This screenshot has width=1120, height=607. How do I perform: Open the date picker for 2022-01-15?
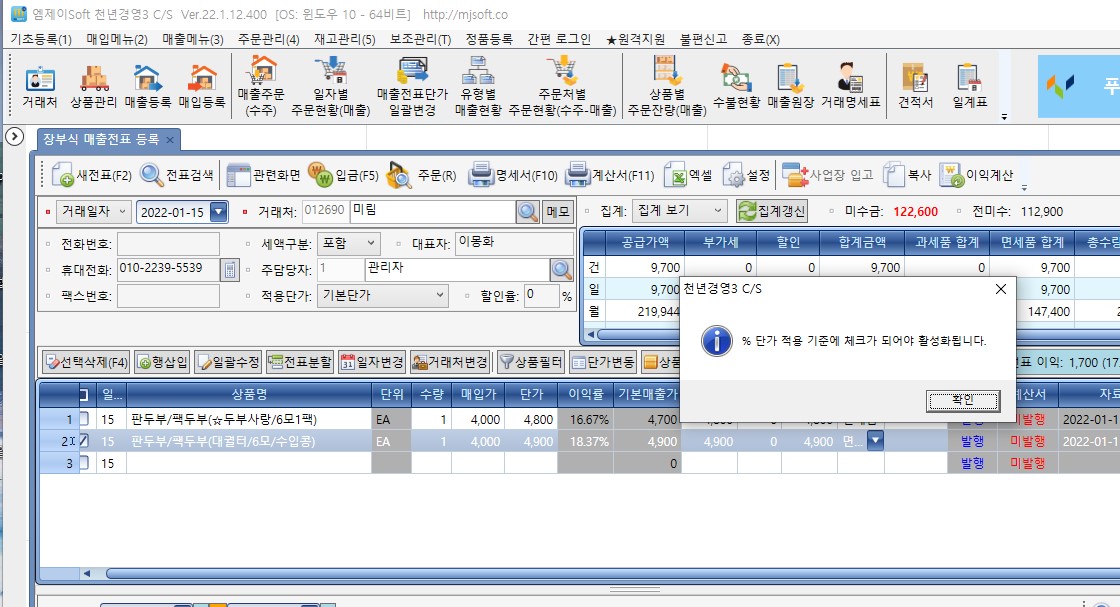point(219,212)
